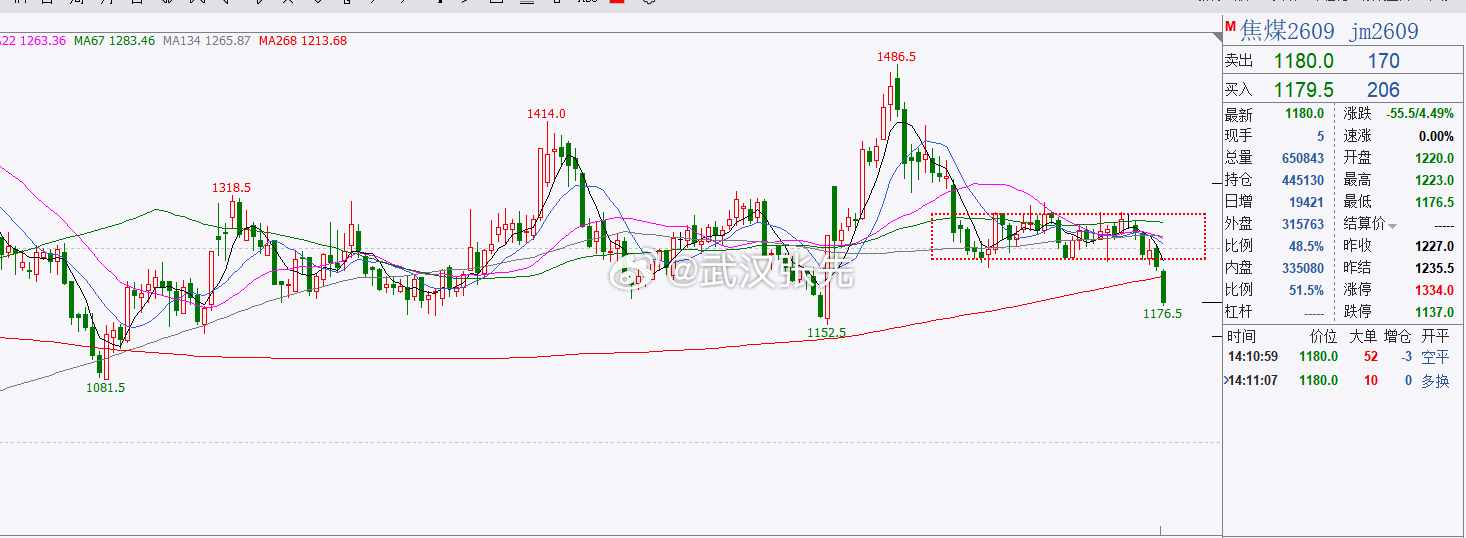Screen dimensions: 1466x538
Task: Click the 1152.5 low label on chart
Action: [827, 332]
